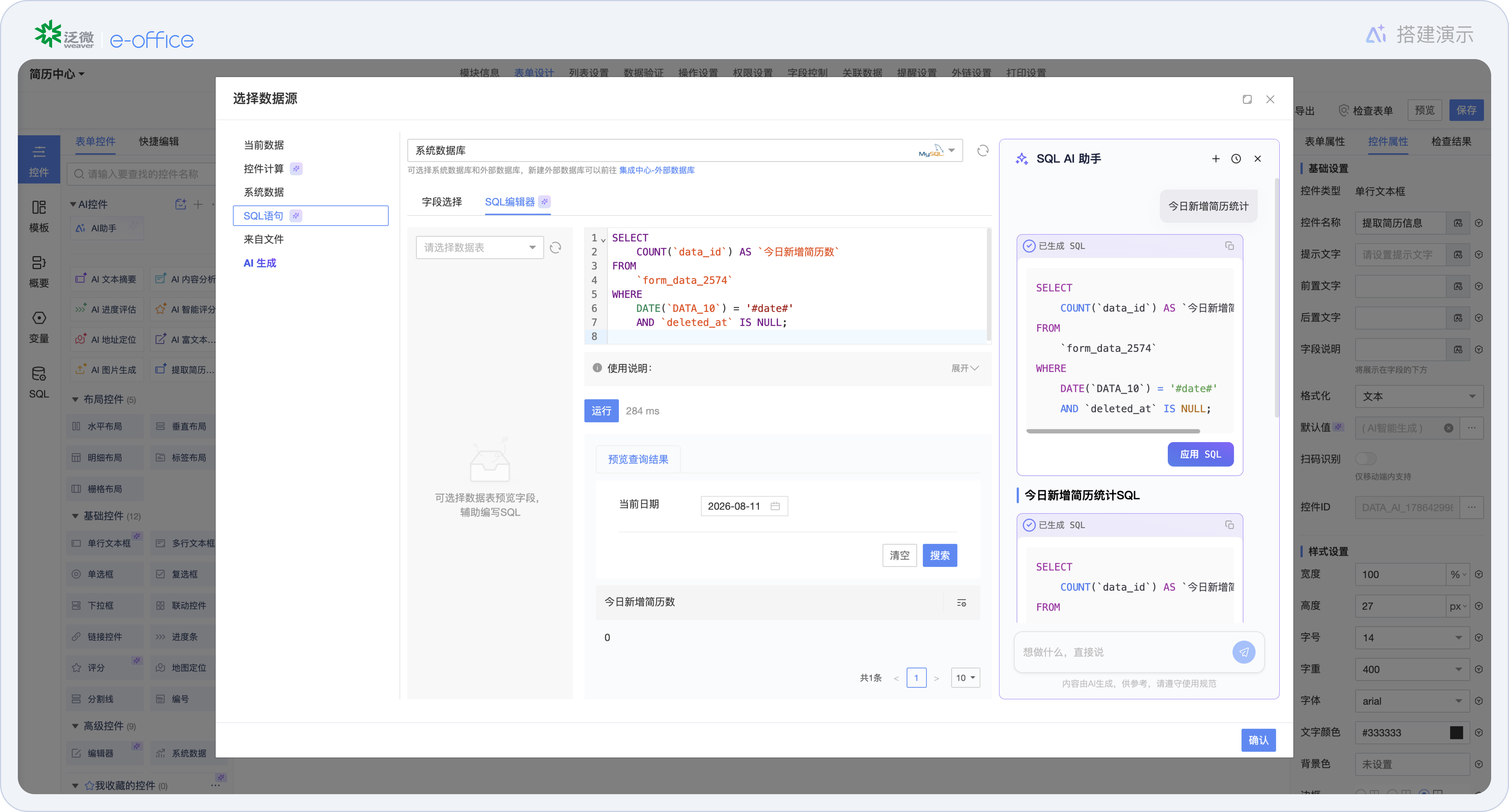Open the 概要 sidebar panel
The image size is (1509, 812).
39,271
